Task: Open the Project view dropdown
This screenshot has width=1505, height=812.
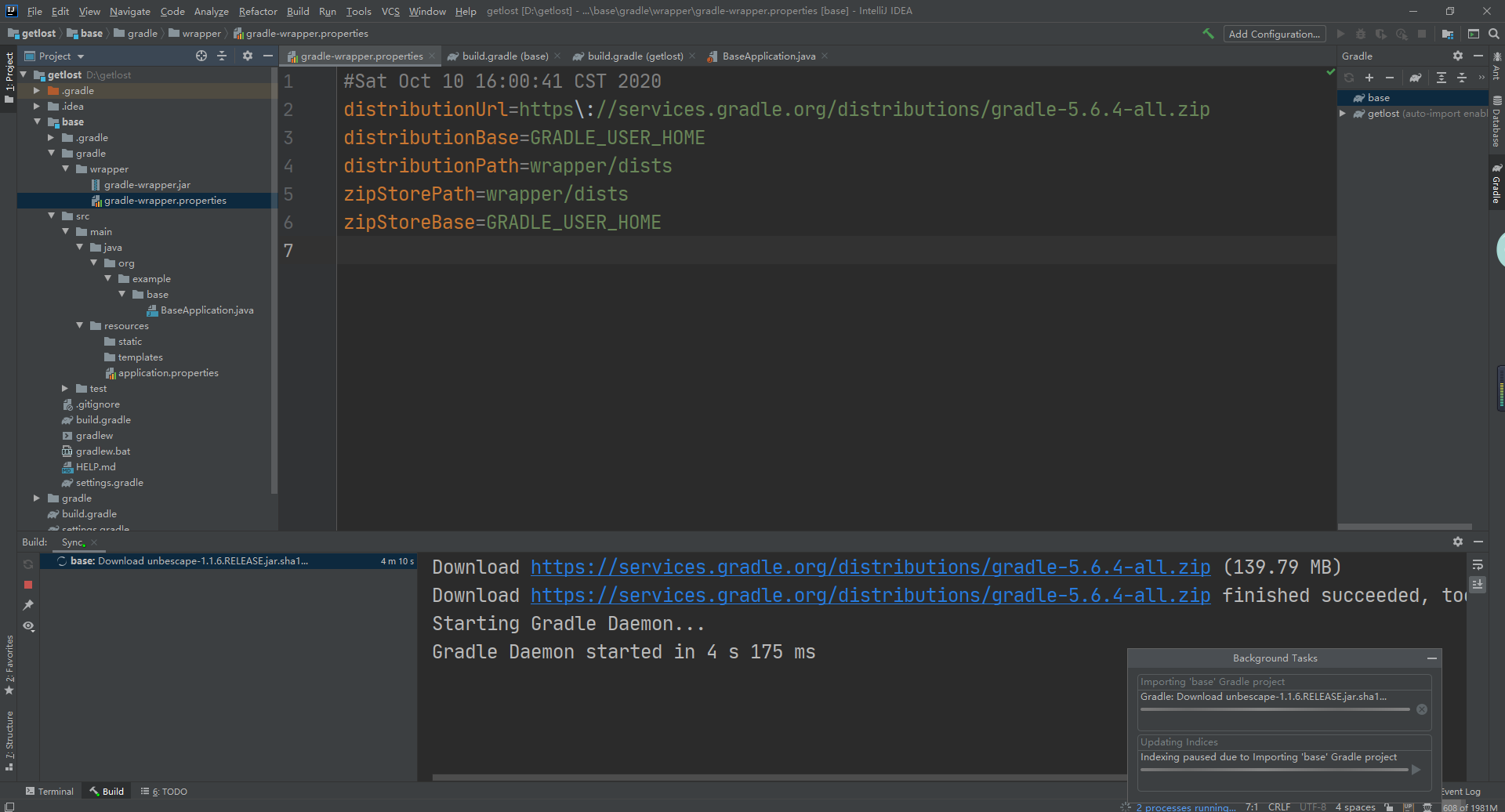Action: 54,56
